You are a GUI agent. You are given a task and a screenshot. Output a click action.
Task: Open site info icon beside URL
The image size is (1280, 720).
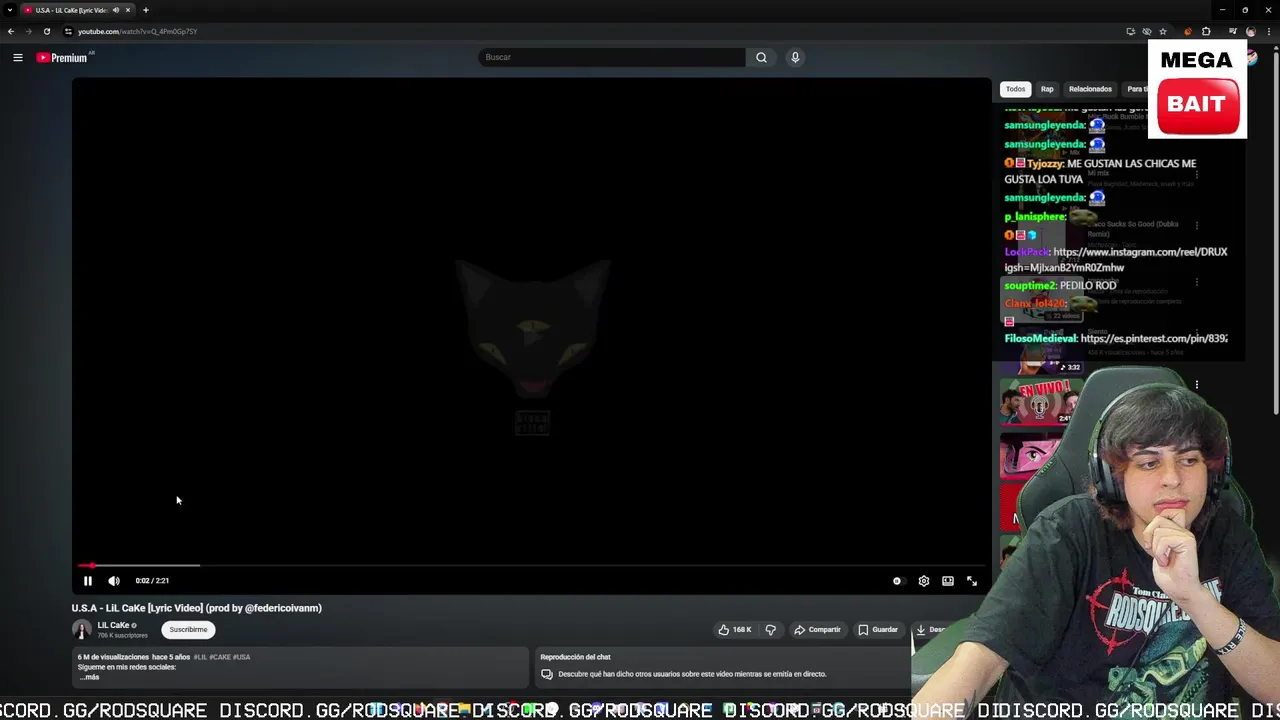pos(68,31)
